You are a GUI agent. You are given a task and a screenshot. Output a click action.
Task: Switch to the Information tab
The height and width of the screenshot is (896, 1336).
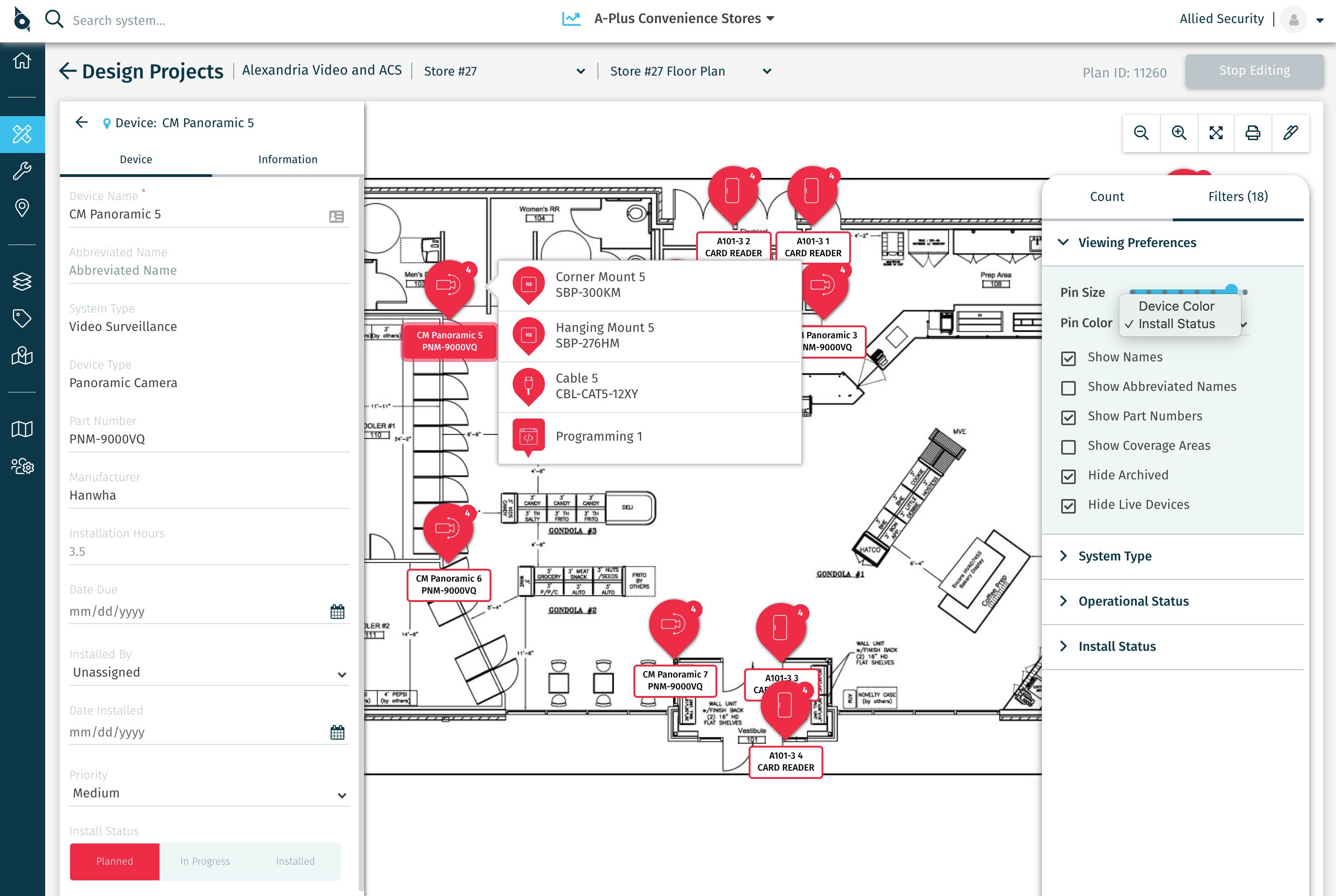coord(287,159)
